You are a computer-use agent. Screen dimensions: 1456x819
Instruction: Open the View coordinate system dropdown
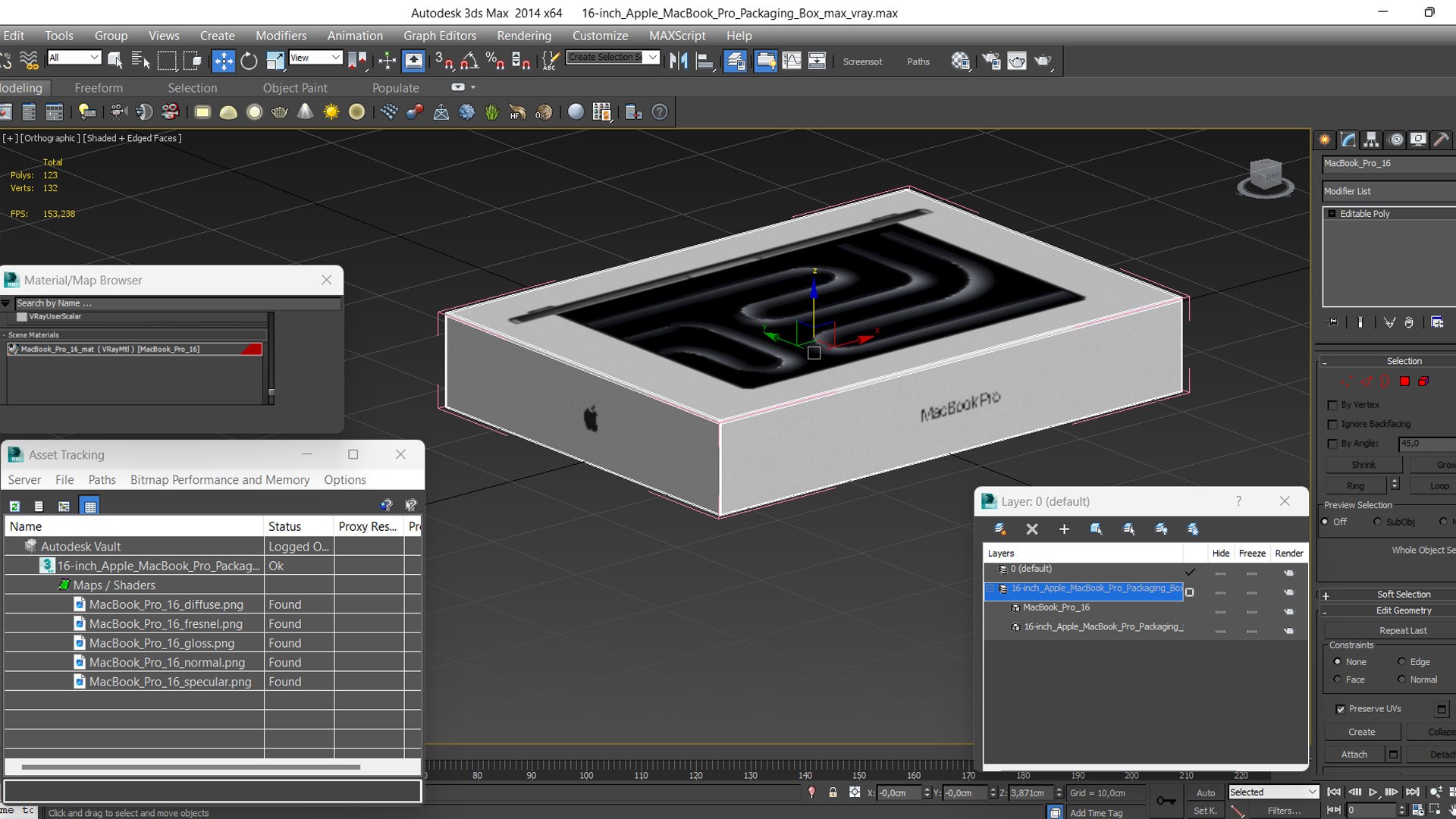(x=315, y=58)
